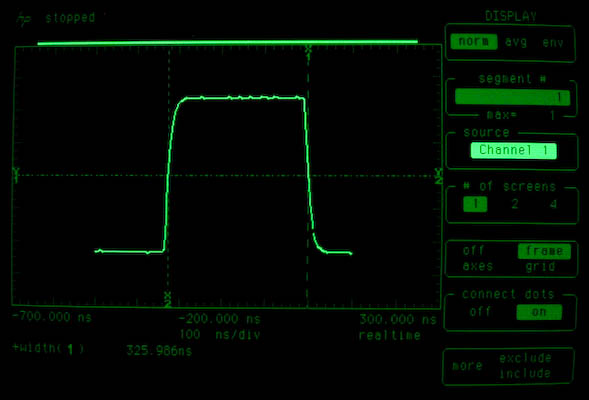Click the segment # value field
The height and width of the screenshot is (400, 589).
point(512,97)
